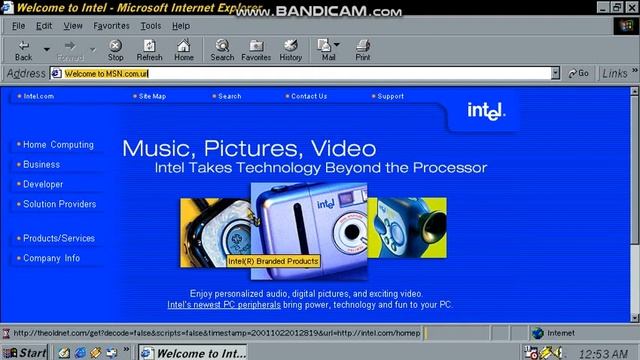Open the View menu

[x=73, y=26]
